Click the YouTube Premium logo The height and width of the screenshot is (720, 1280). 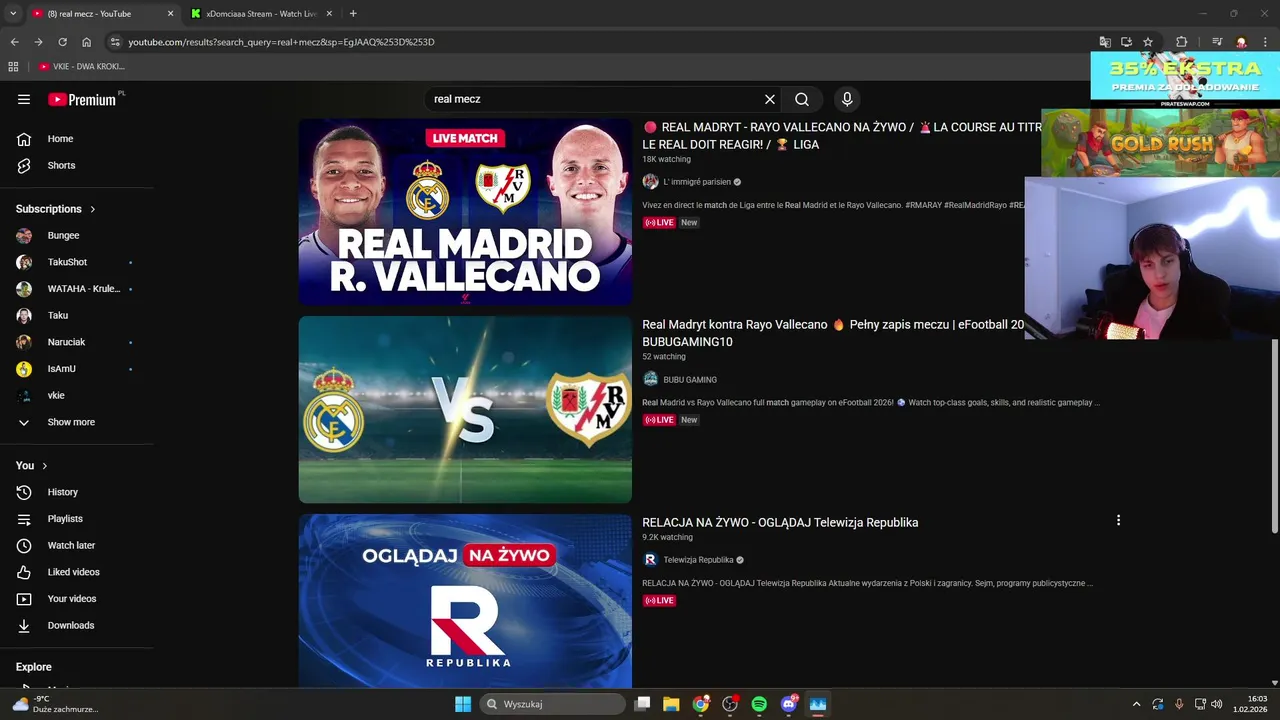click(82, 99)
